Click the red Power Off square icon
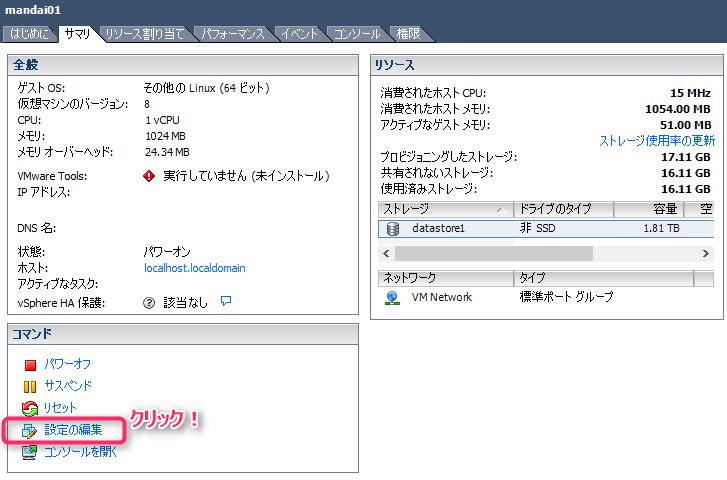The height and width of the screenshot is (480, 727). click(30, 365)
